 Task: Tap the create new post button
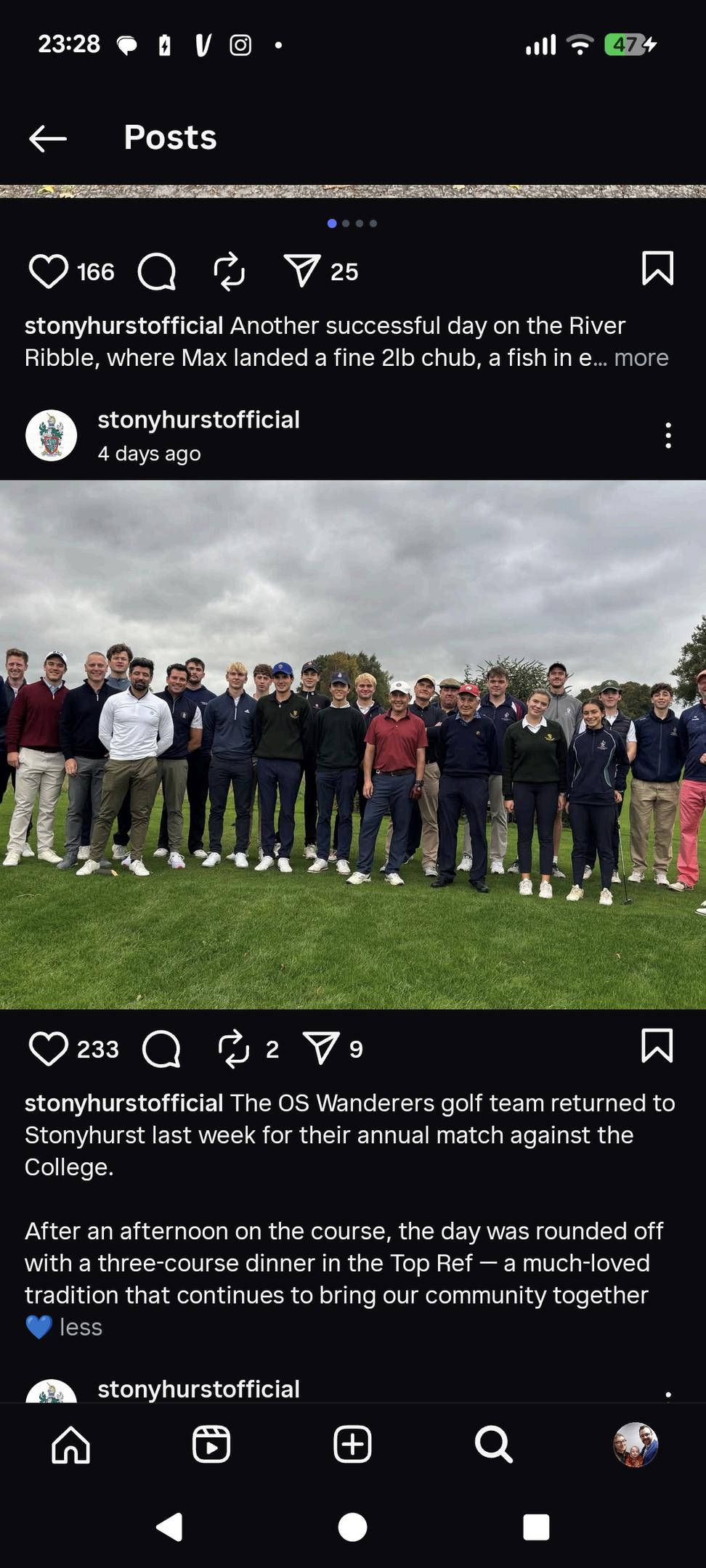pos(352,1444)
